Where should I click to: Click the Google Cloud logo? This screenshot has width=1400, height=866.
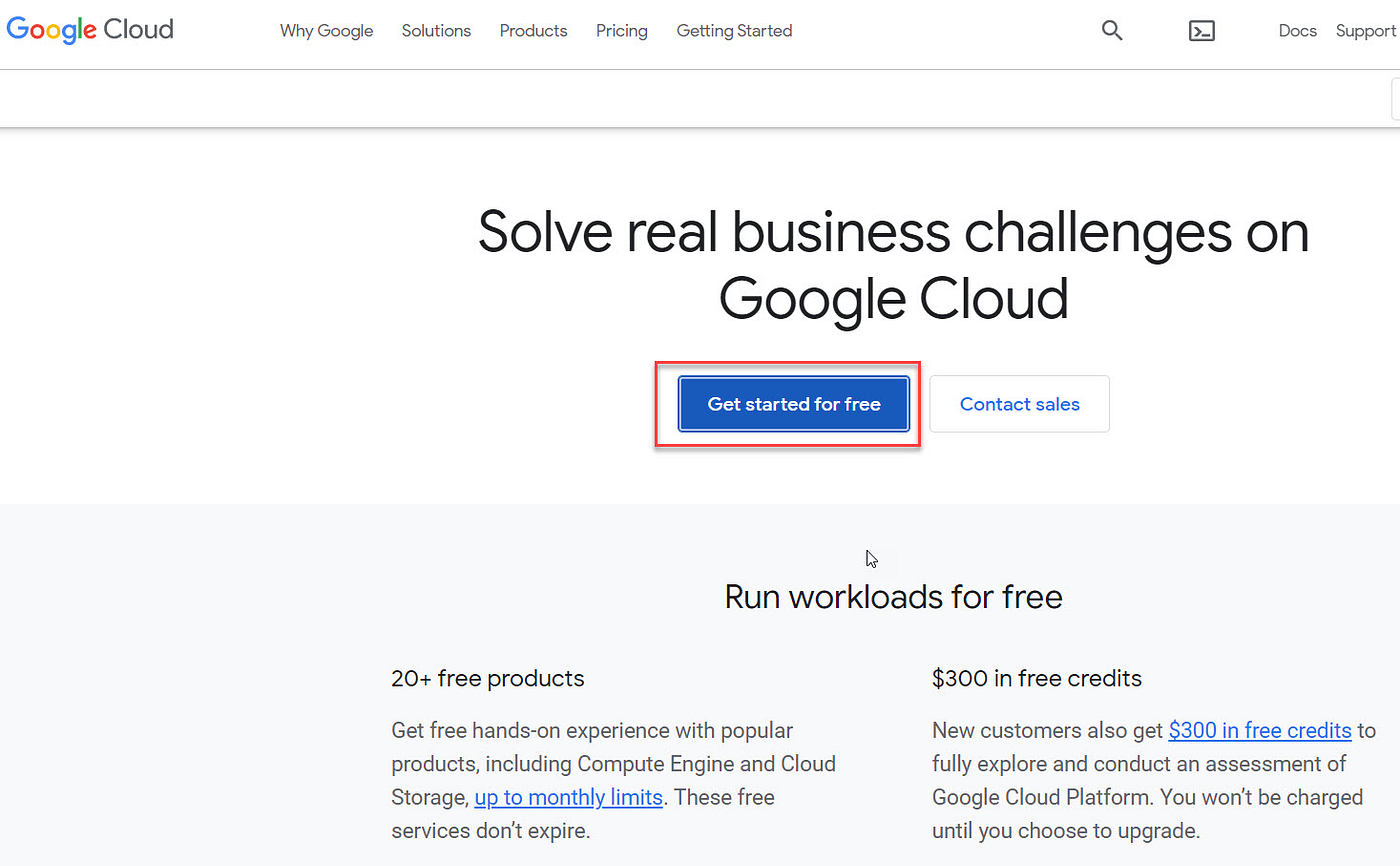[89, 29]
